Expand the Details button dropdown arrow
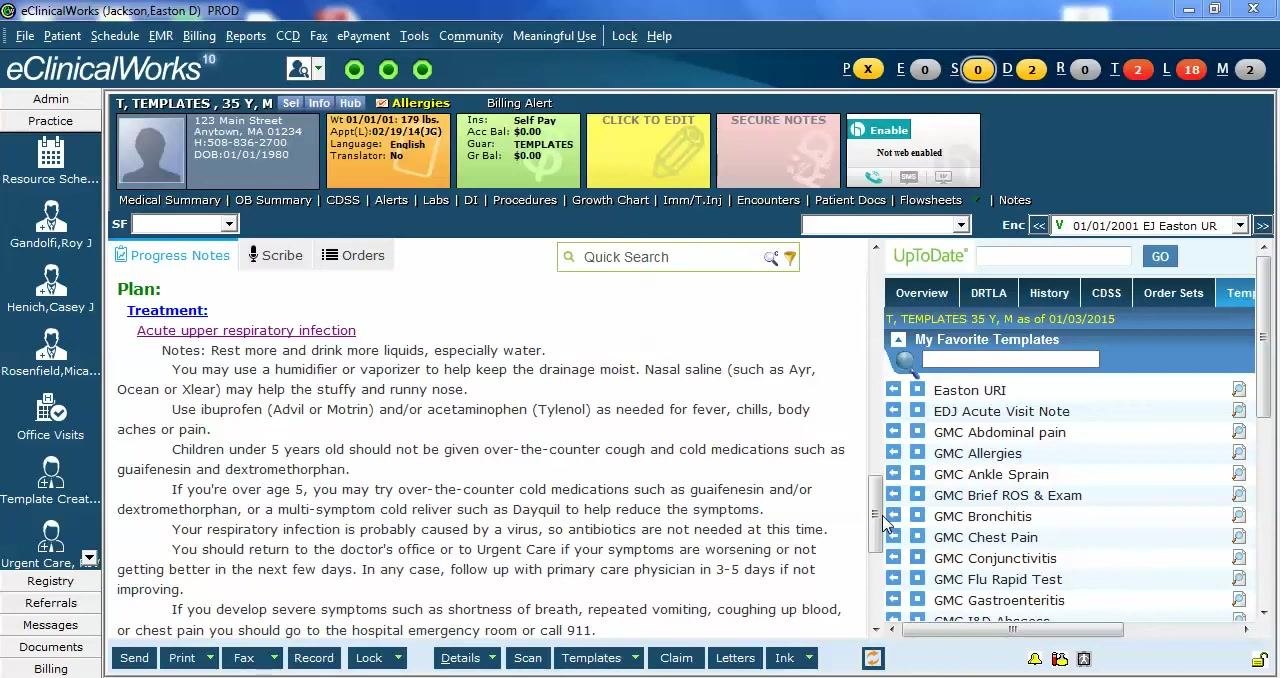Image resolution: width=1280 pixels, height=678 pixels. [493, 658]
